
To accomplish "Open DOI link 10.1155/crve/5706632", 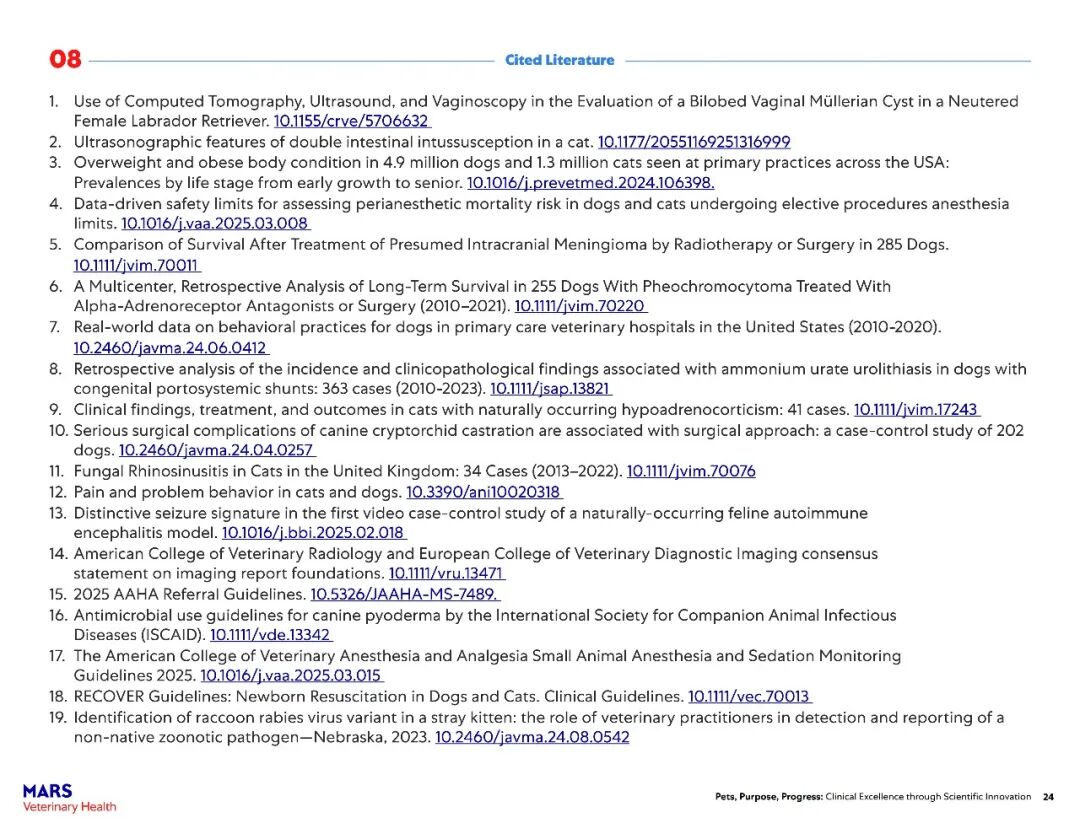I will click(351, 121).
